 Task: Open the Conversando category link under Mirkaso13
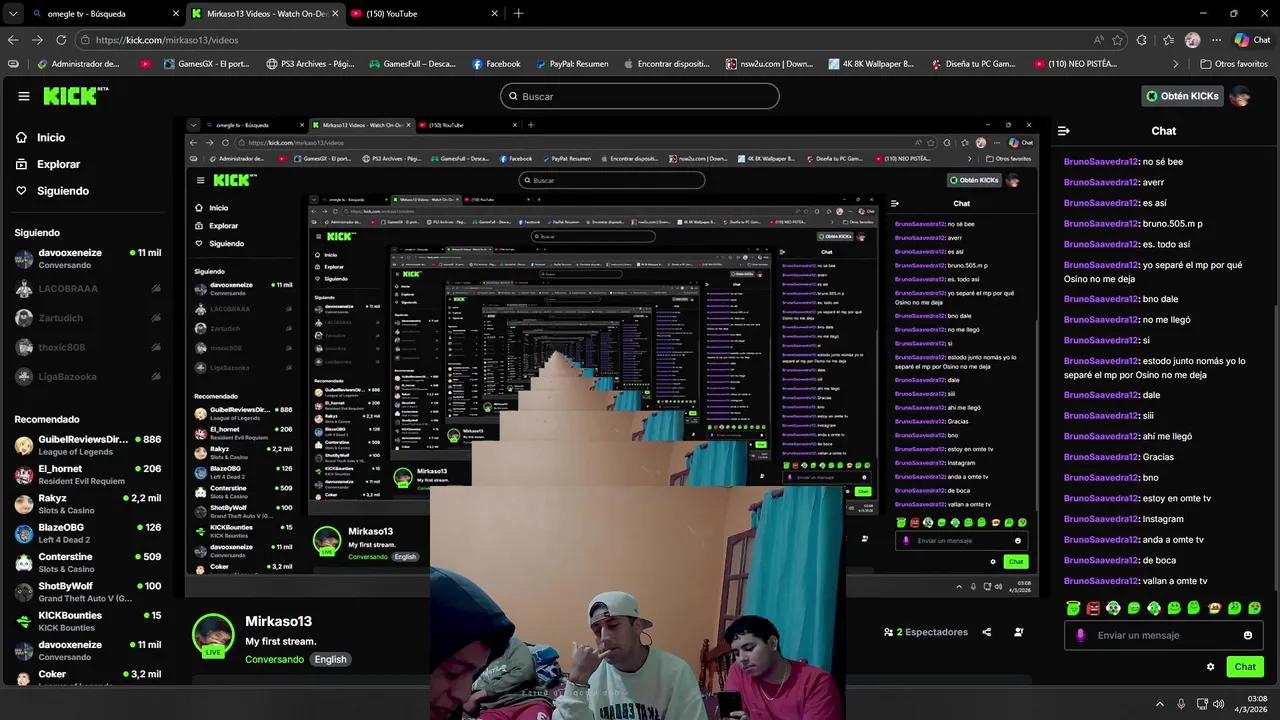(274, 659)
